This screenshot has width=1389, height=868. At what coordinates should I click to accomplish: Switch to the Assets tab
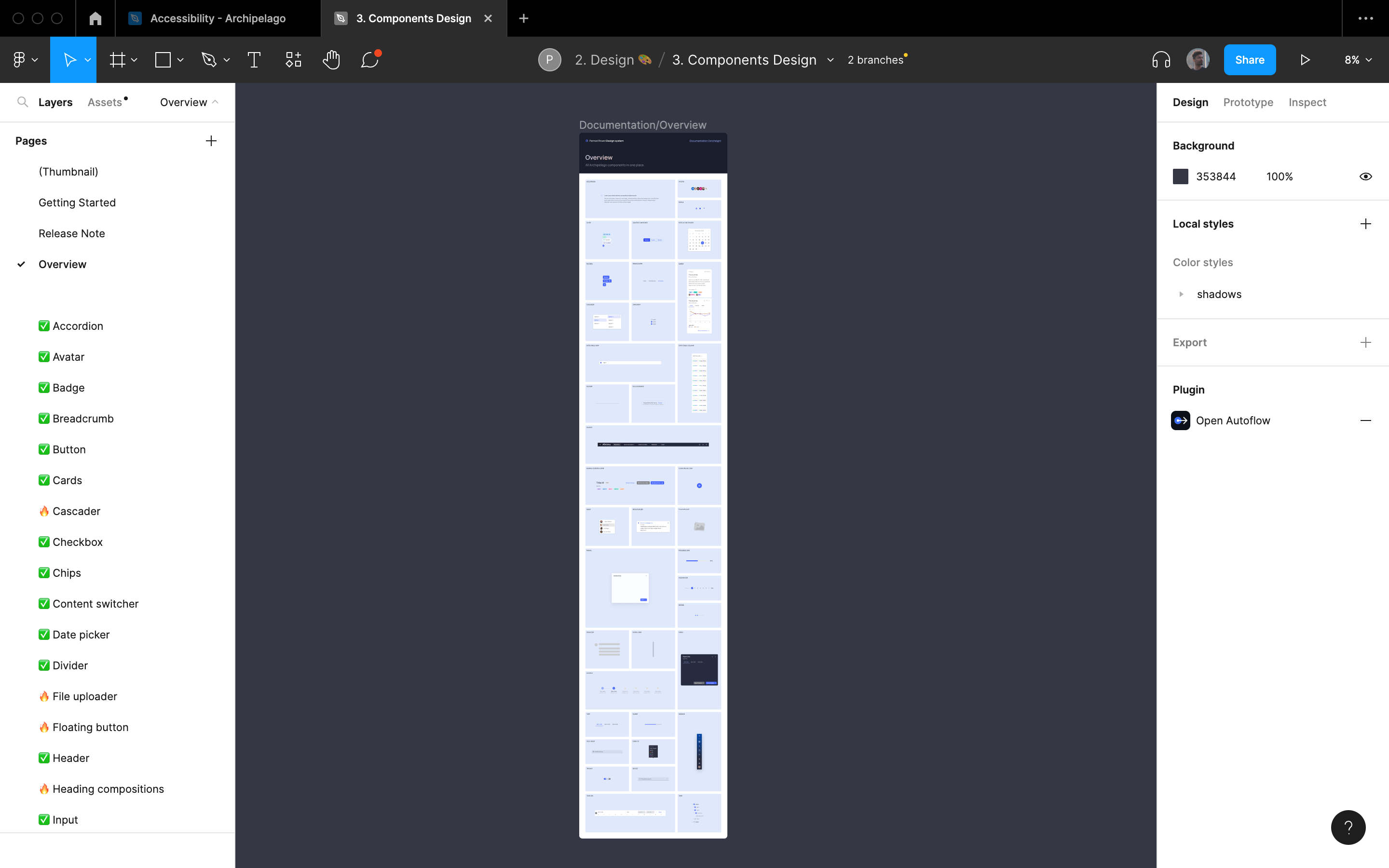coord(105,102)
